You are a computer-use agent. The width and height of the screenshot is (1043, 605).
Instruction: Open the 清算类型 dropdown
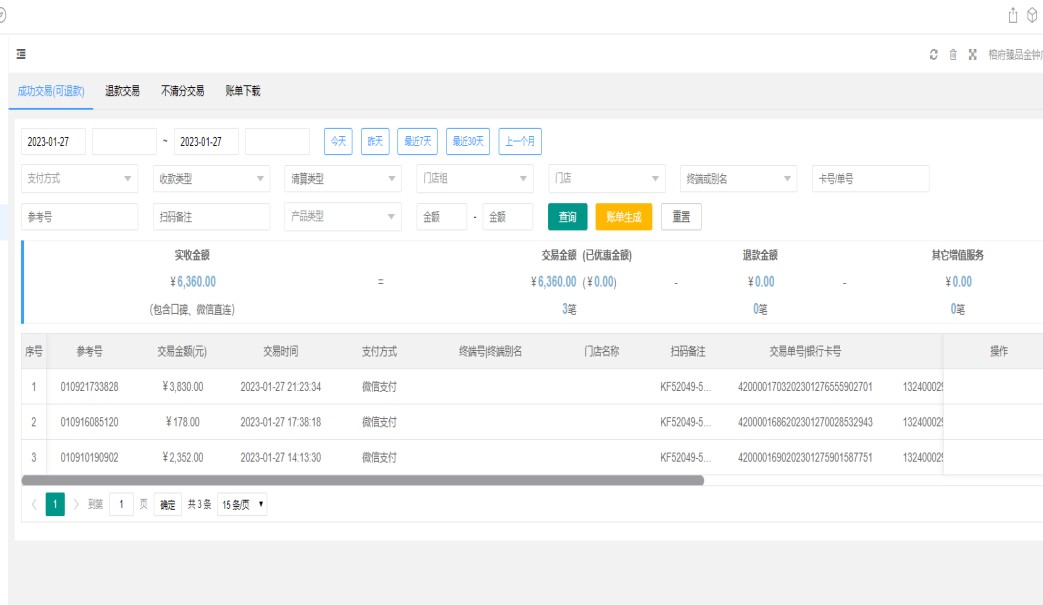[342, 179]
